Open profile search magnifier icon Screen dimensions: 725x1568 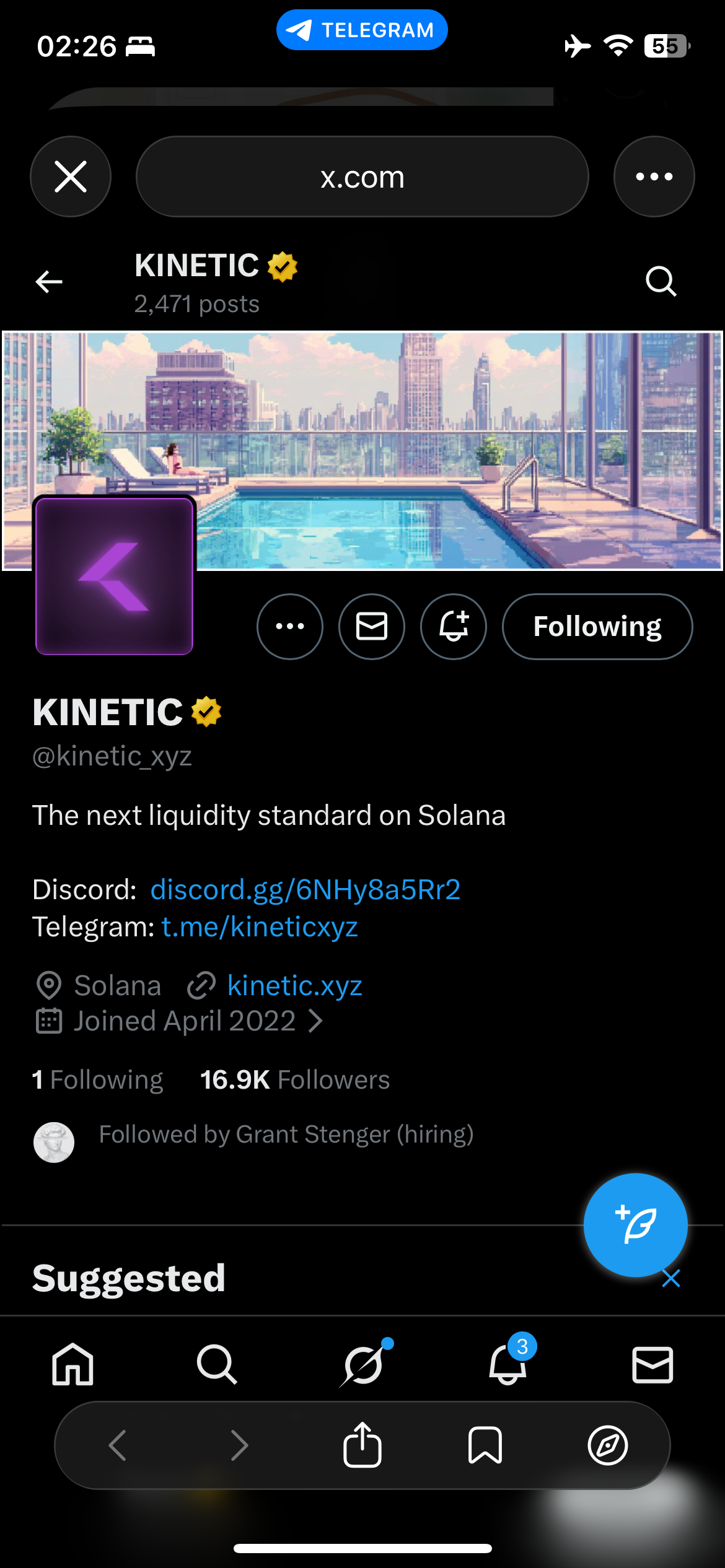click(661, 282)
